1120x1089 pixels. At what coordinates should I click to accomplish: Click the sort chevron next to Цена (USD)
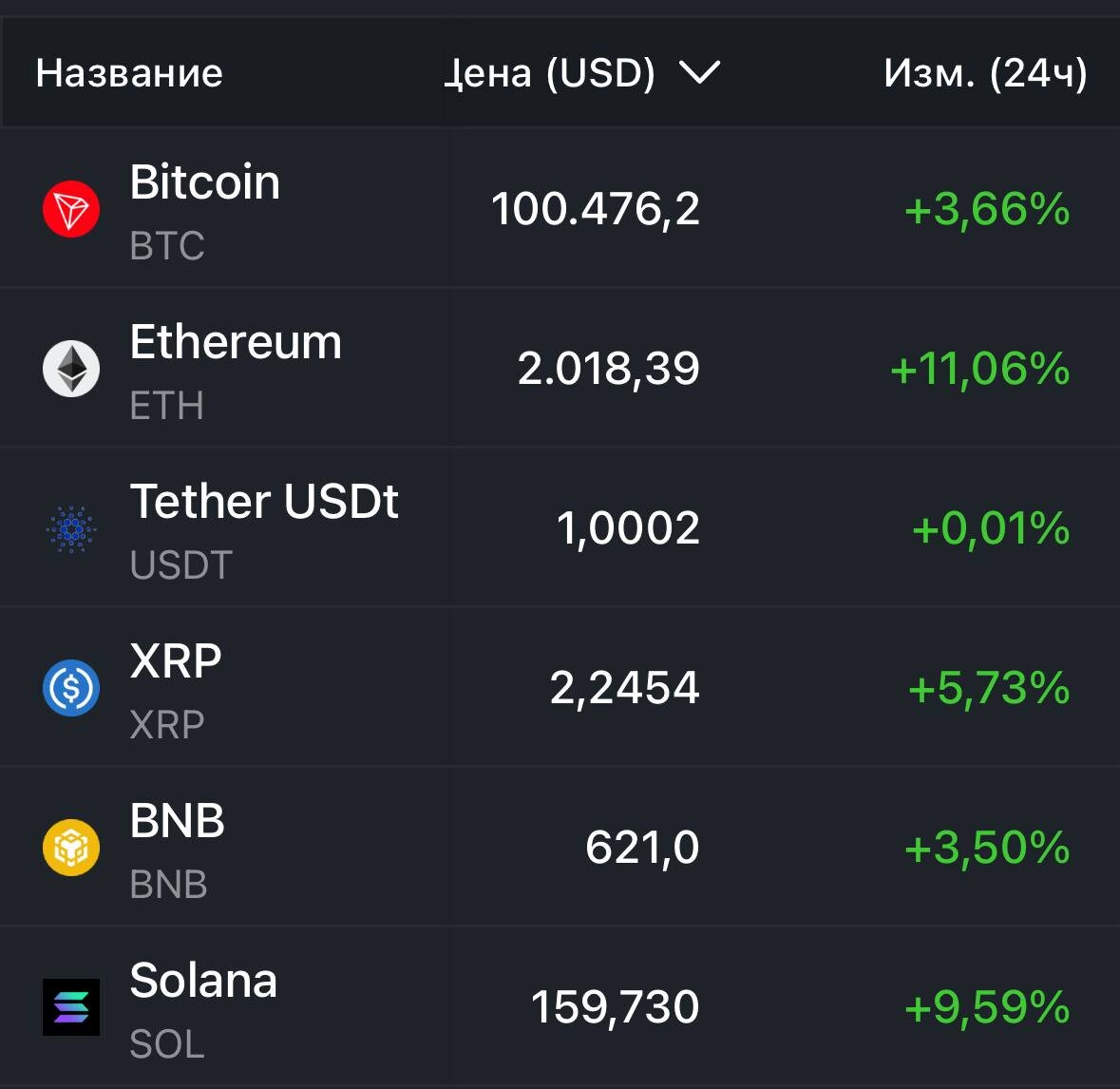pos(700,73)
